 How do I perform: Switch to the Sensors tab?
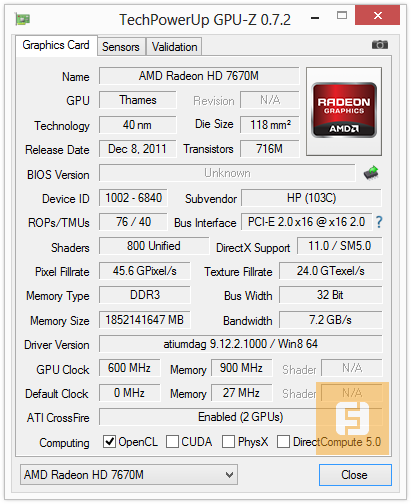(121, 47)
